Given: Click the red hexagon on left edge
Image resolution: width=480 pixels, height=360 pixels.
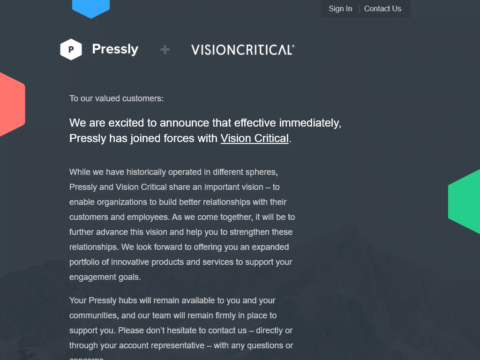Looking at the screenshot, I should 12,105.
